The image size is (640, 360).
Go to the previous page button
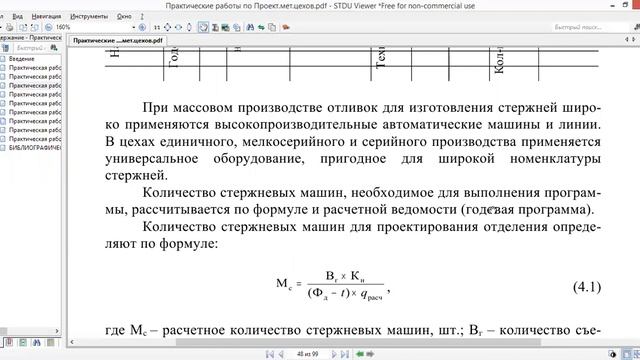click(281, 354)
